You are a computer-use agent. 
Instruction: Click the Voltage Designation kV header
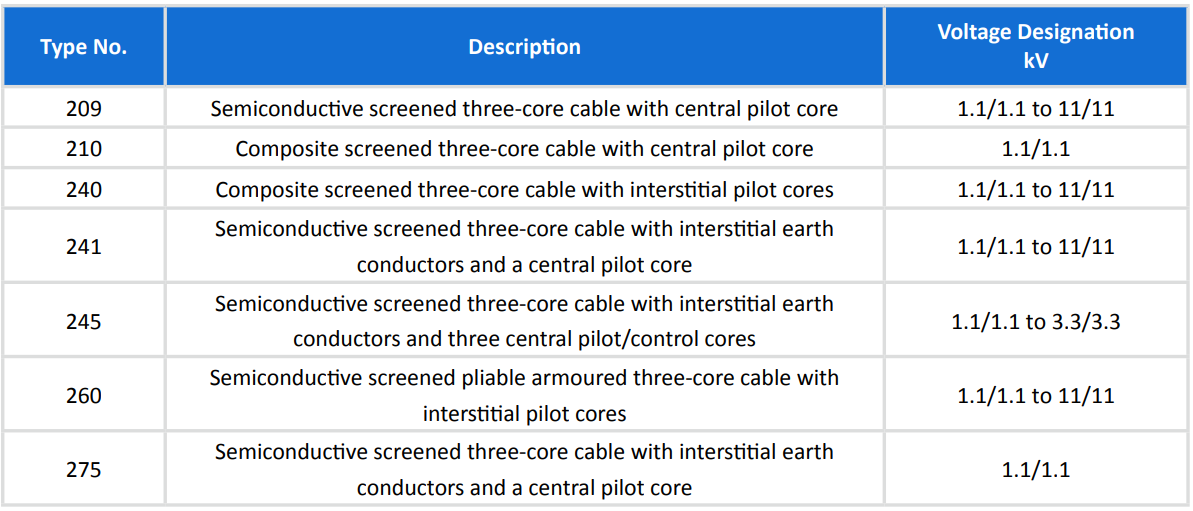tap(1036, 47)
